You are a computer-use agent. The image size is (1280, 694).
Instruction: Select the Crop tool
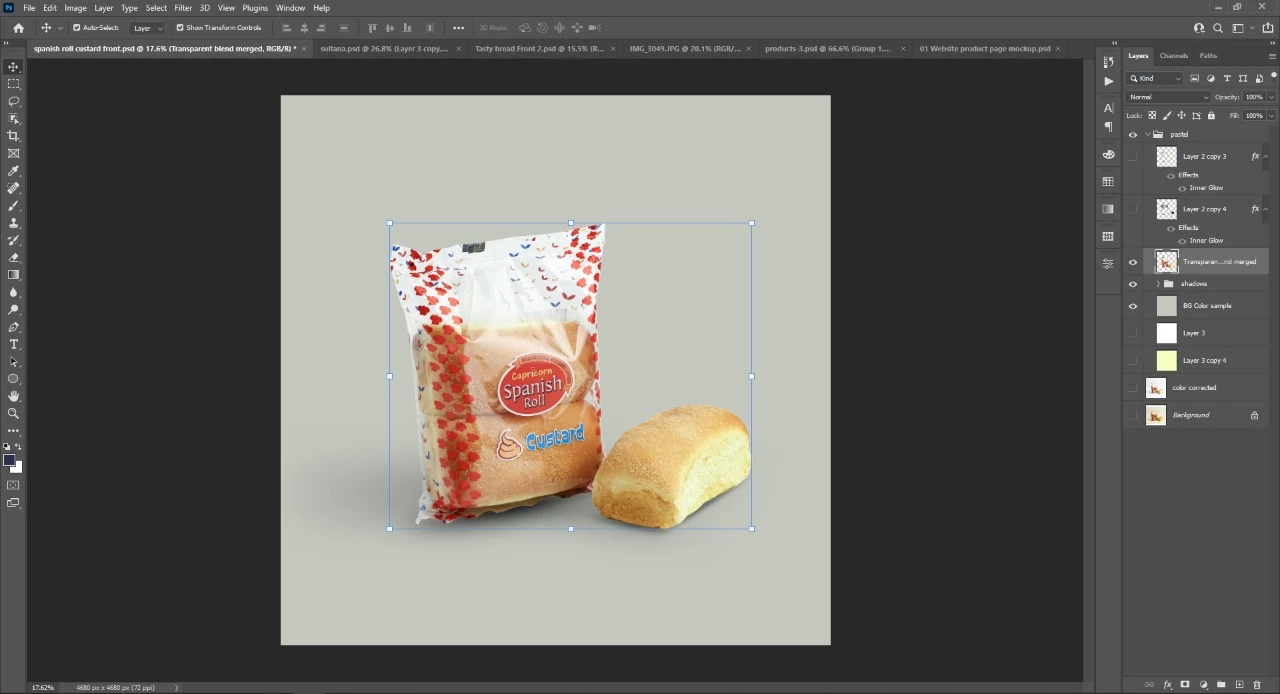(x=13, y=136)
